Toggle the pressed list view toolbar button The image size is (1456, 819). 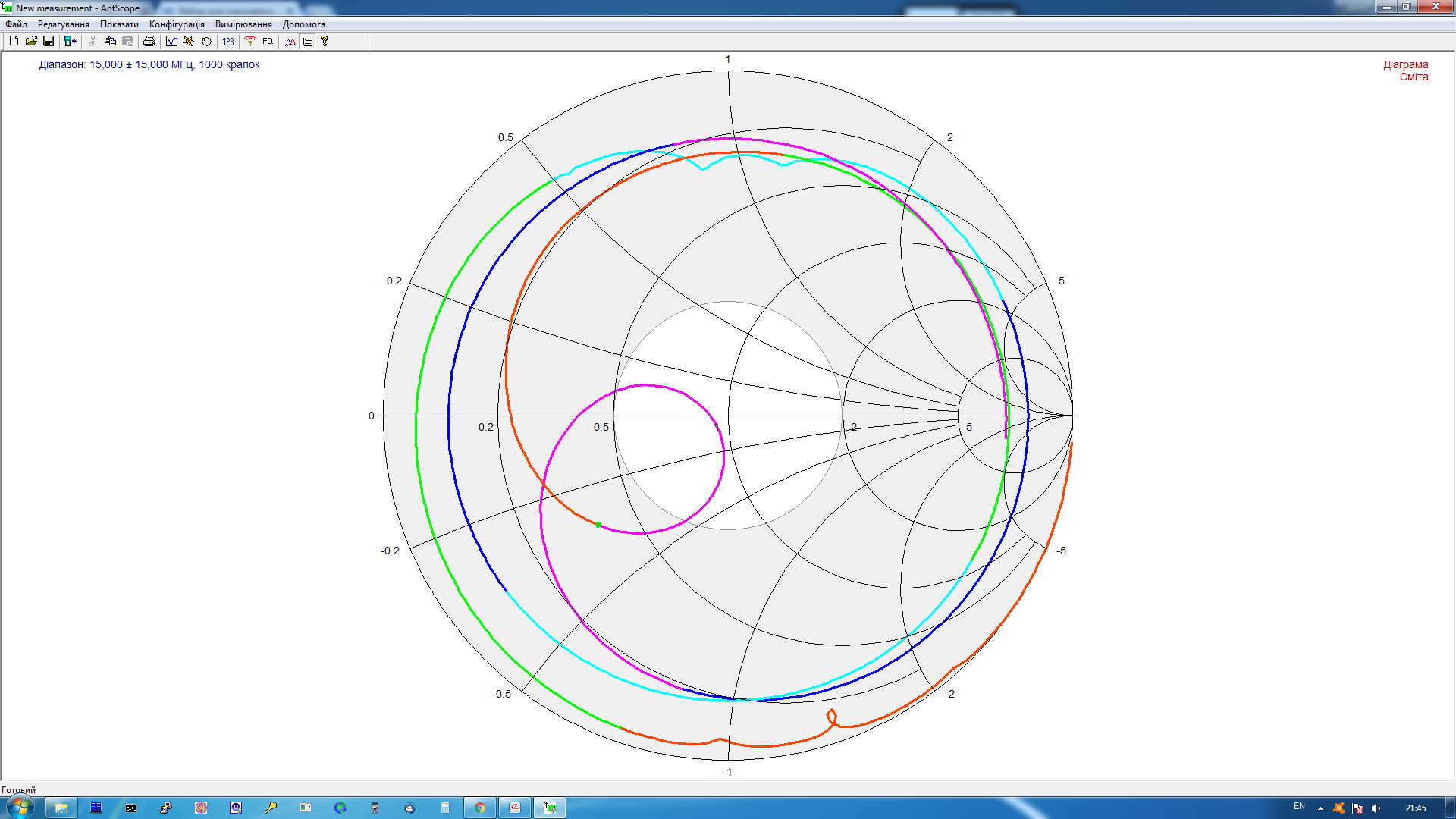click(x=308, y=41)
